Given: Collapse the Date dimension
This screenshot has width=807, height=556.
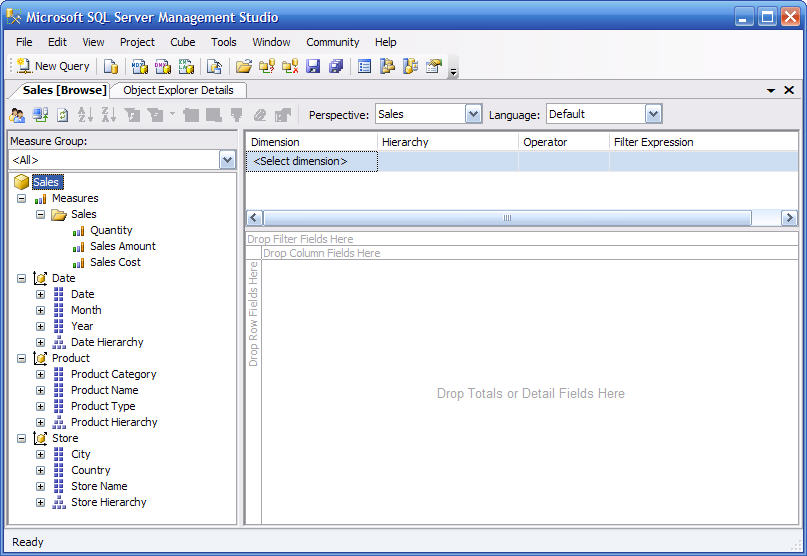Looking at the screenshot, I should tap(21, 278).
